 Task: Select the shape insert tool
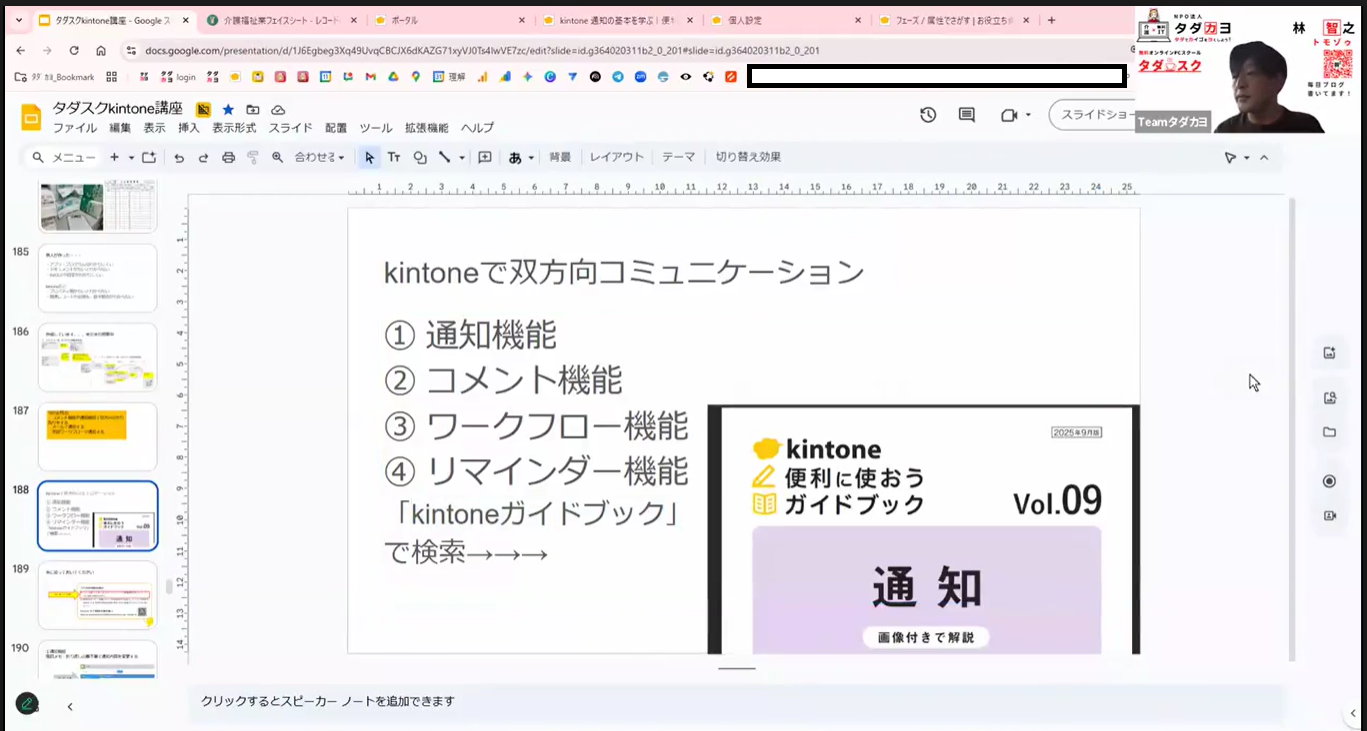pyautogui.click(x=420, y=158)
